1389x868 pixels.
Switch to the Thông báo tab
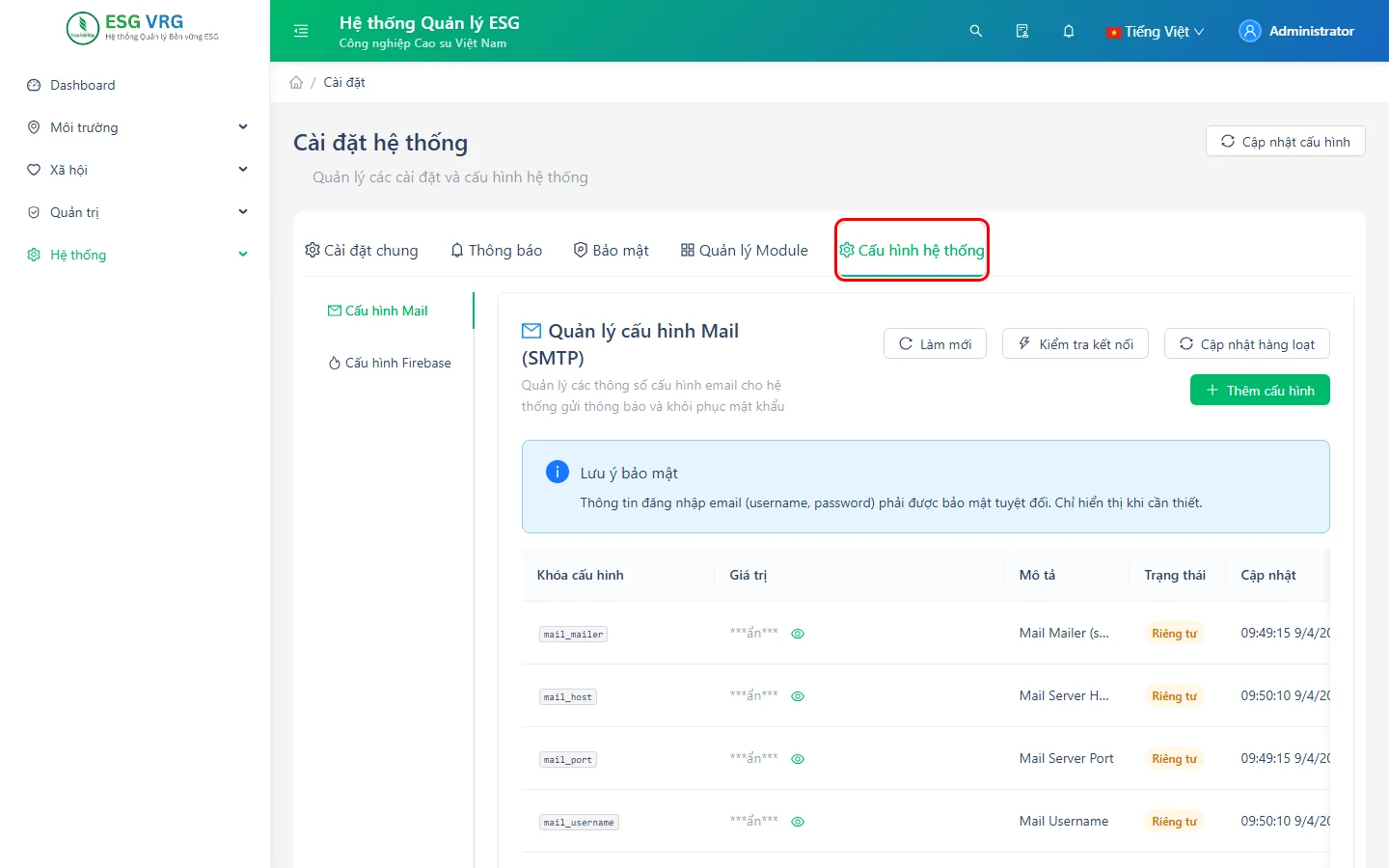pos(496,250)
